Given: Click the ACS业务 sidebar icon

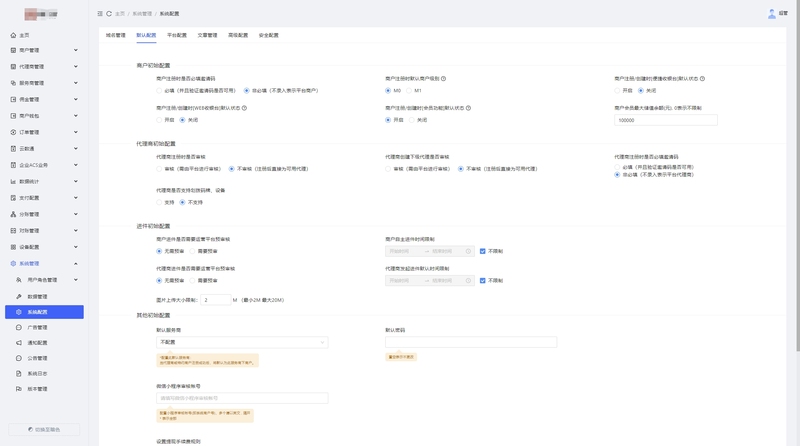Looking at the screenshot, I should pos(13,165).
